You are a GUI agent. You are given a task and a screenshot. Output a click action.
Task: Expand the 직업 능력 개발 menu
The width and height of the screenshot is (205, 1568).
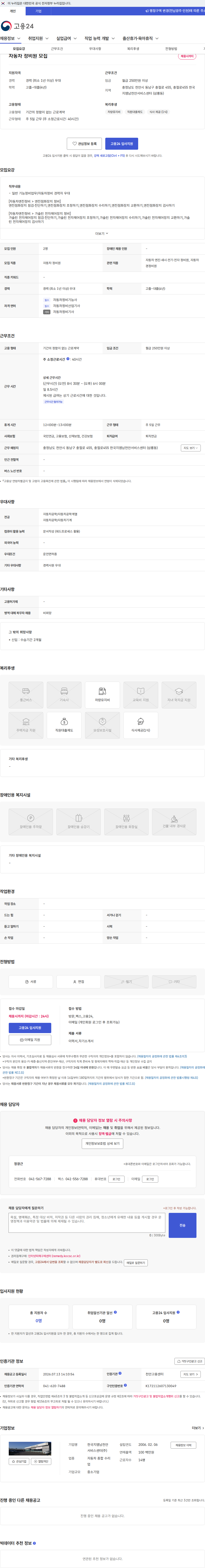pyautogui.click(x=100, y=38)
